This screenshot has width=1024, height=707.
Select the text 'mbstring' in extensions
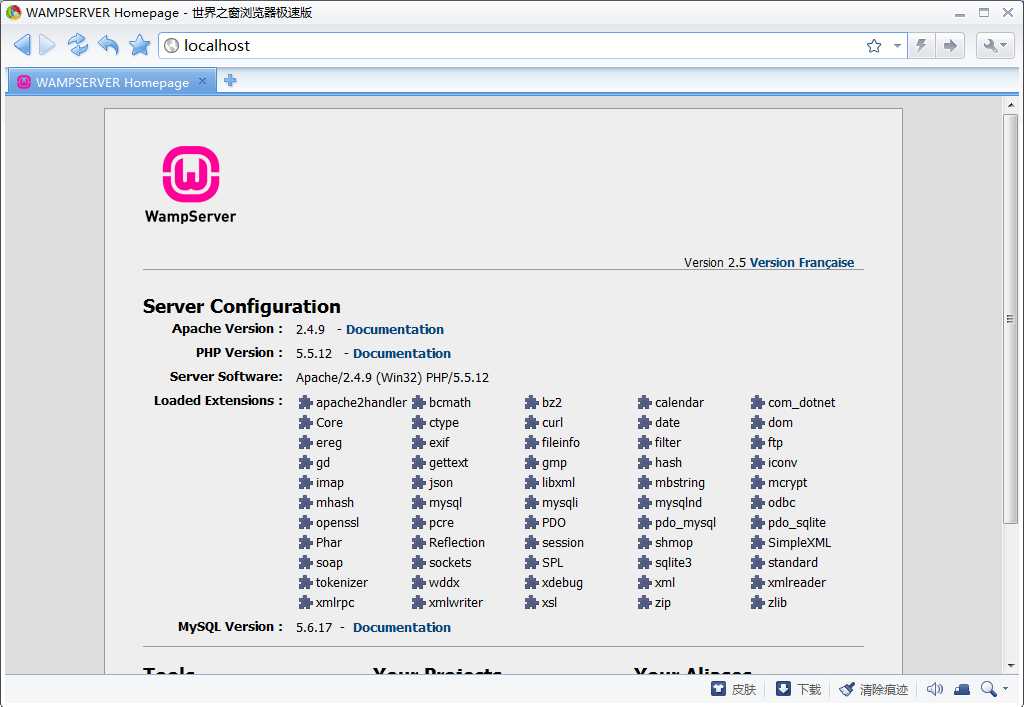680,483
